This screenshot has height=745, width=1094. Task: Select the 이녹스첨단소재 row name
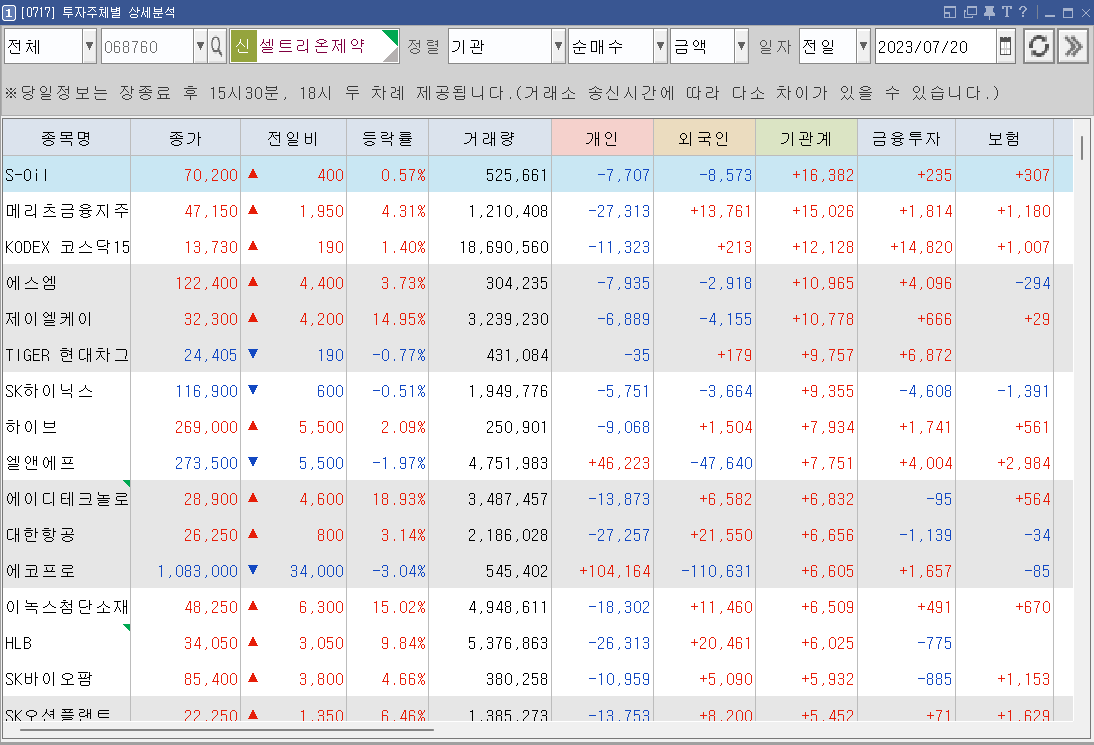point(67,607)
